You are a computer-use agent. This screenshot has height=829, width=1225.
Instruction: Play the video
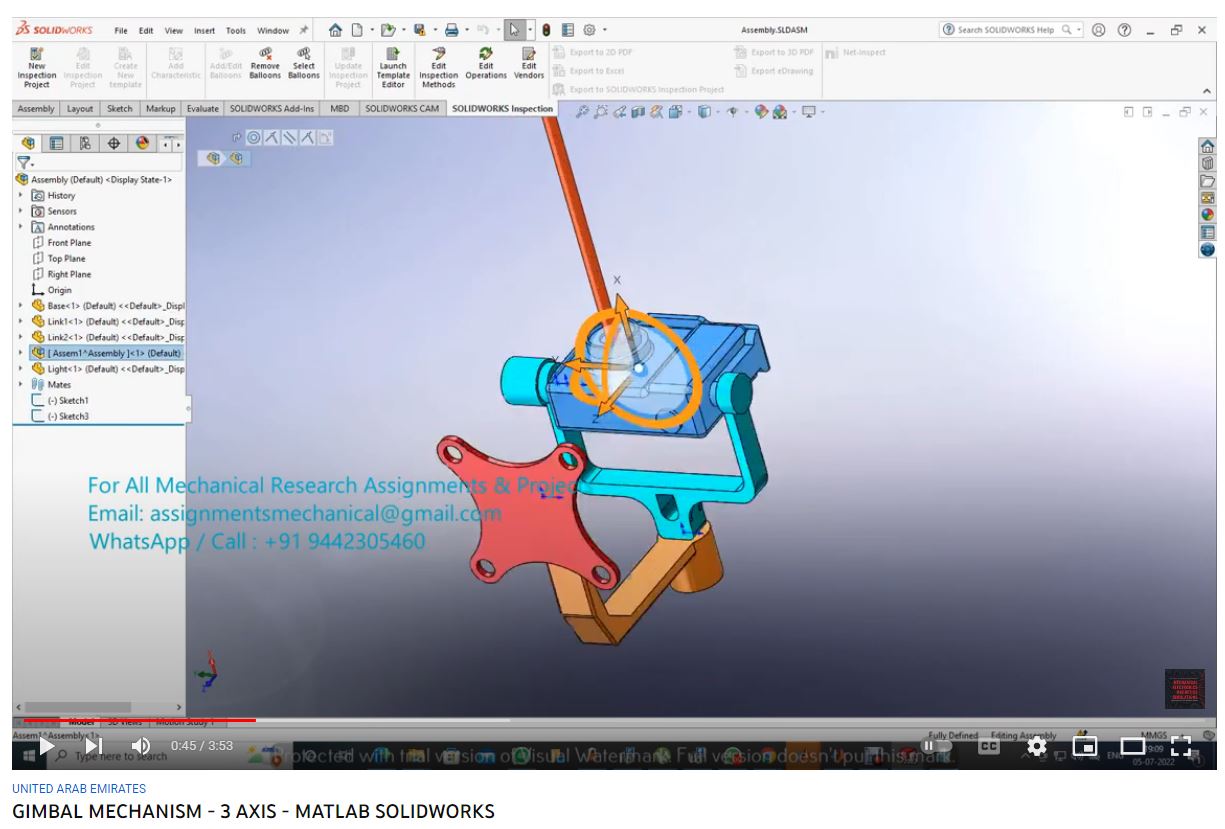46,746
